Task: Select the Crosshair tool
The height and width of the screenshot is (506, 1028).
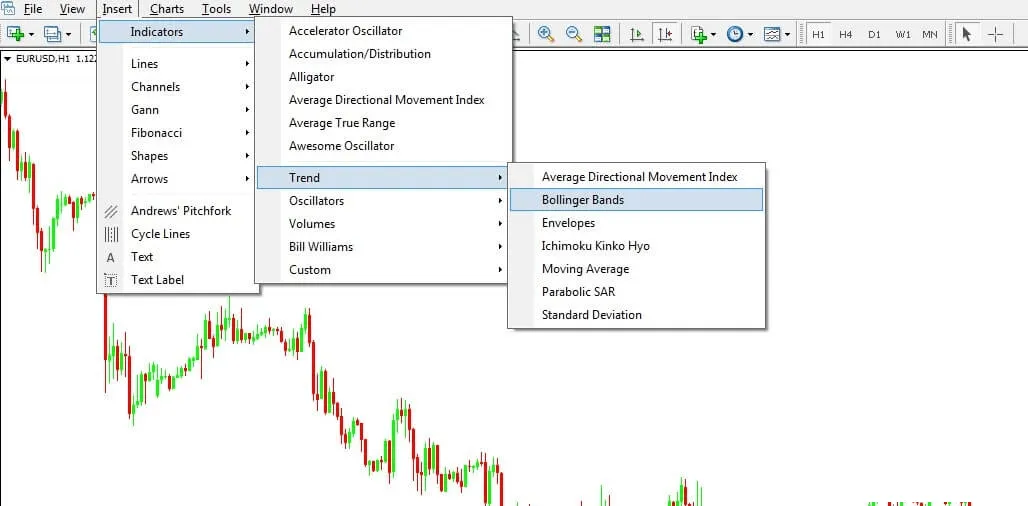Action: 995,34
